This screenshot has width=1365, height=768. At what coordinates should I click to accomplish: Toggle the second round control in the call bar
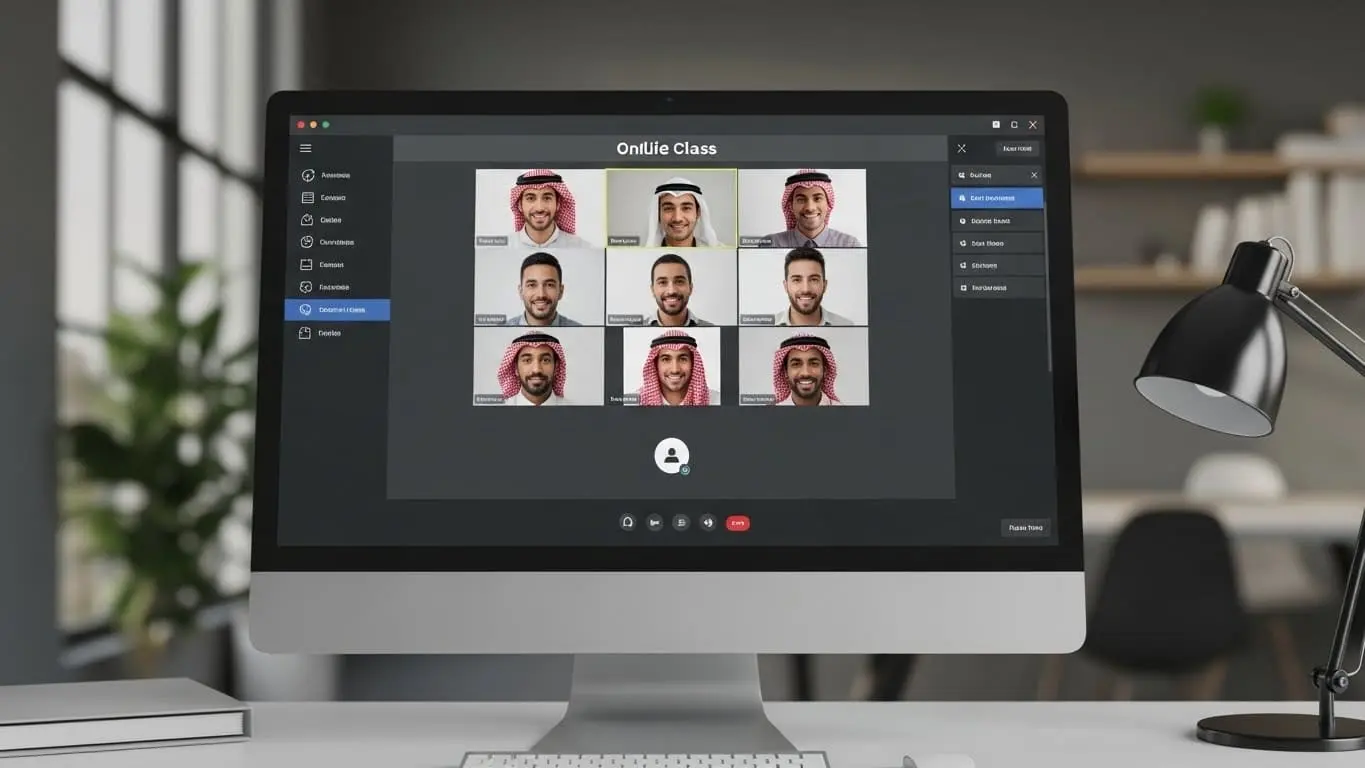tap(654, 522)
